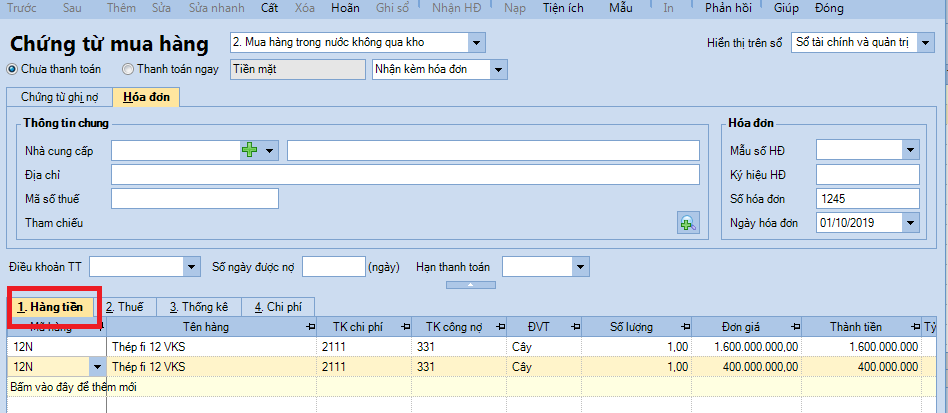Click the Ký hiệu HĐ input field
This screenshot has width=948, height=413.
[868, 175]
